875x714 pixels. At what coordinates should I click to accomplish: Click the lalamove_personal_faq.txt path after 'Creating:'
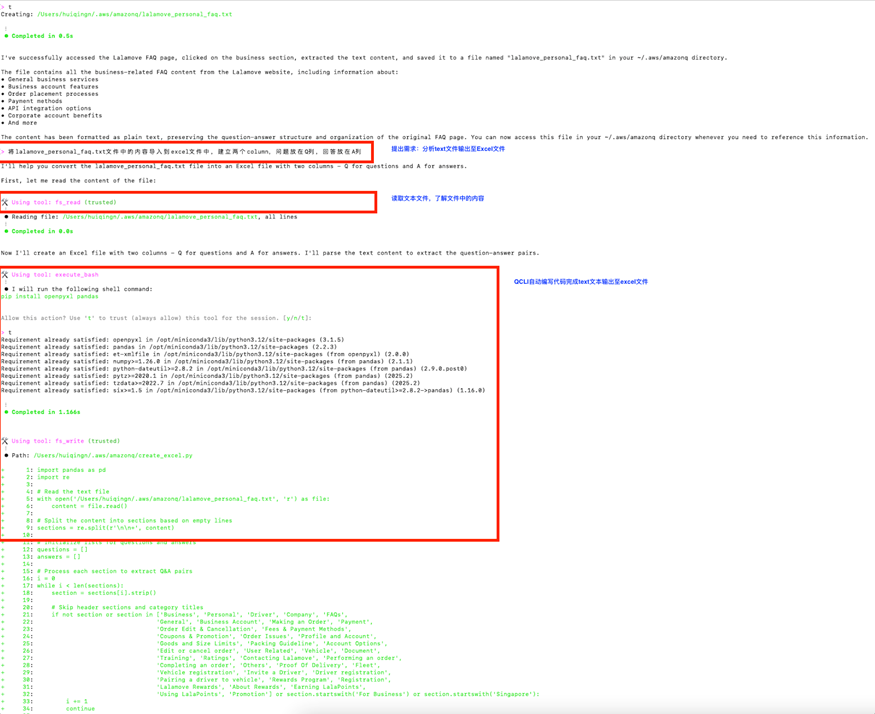click(x=134, y=15)
